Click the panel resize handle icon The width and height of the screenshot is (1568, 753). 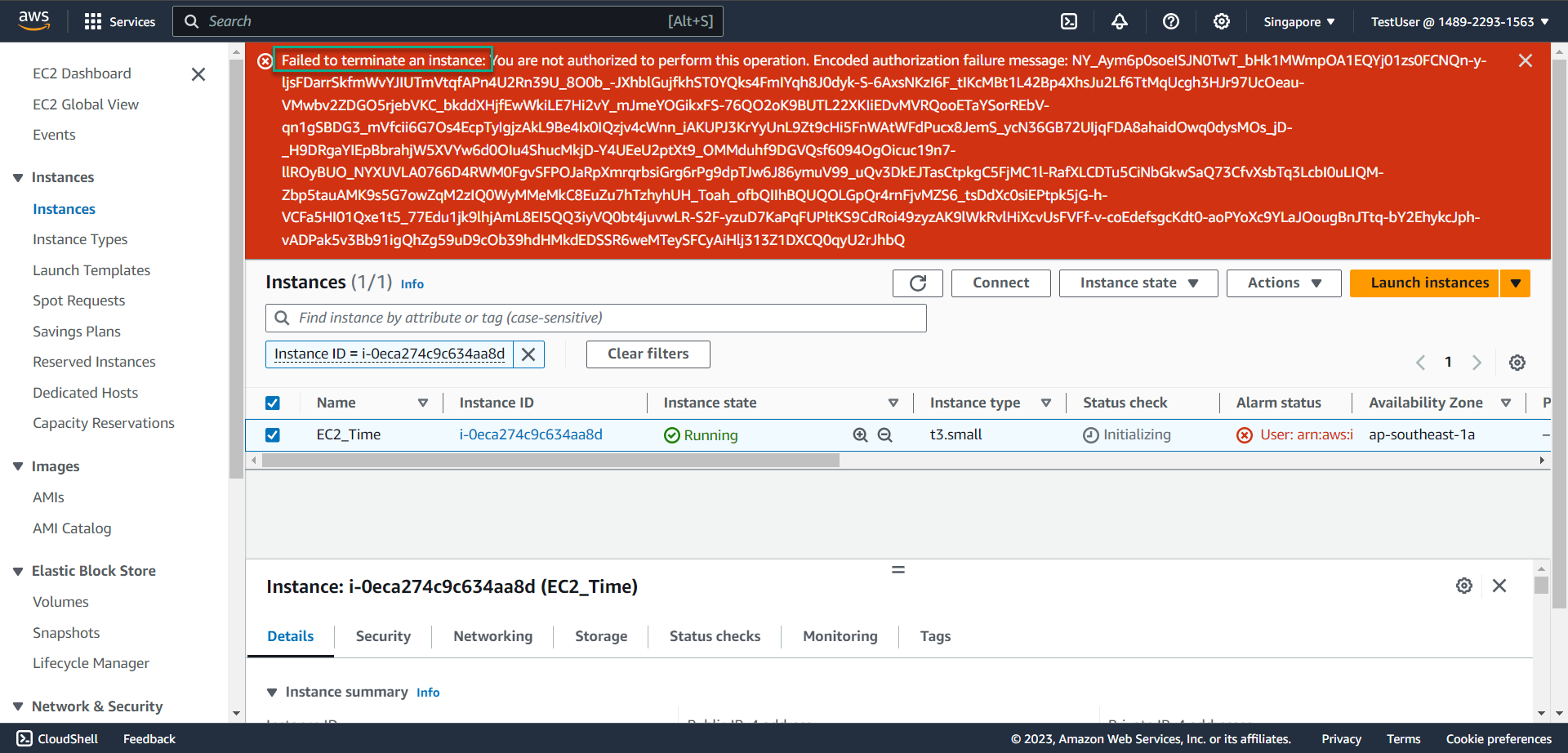[898, 569]
